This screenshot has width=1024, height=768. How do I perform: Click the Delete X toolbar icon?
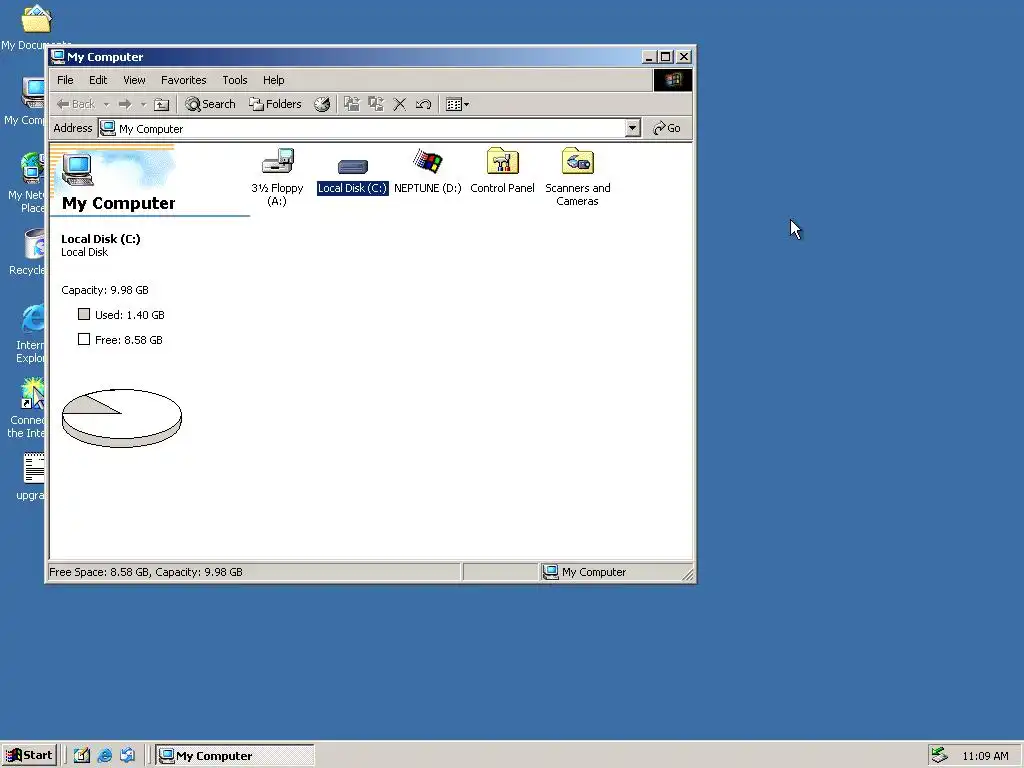coord(400,104)
